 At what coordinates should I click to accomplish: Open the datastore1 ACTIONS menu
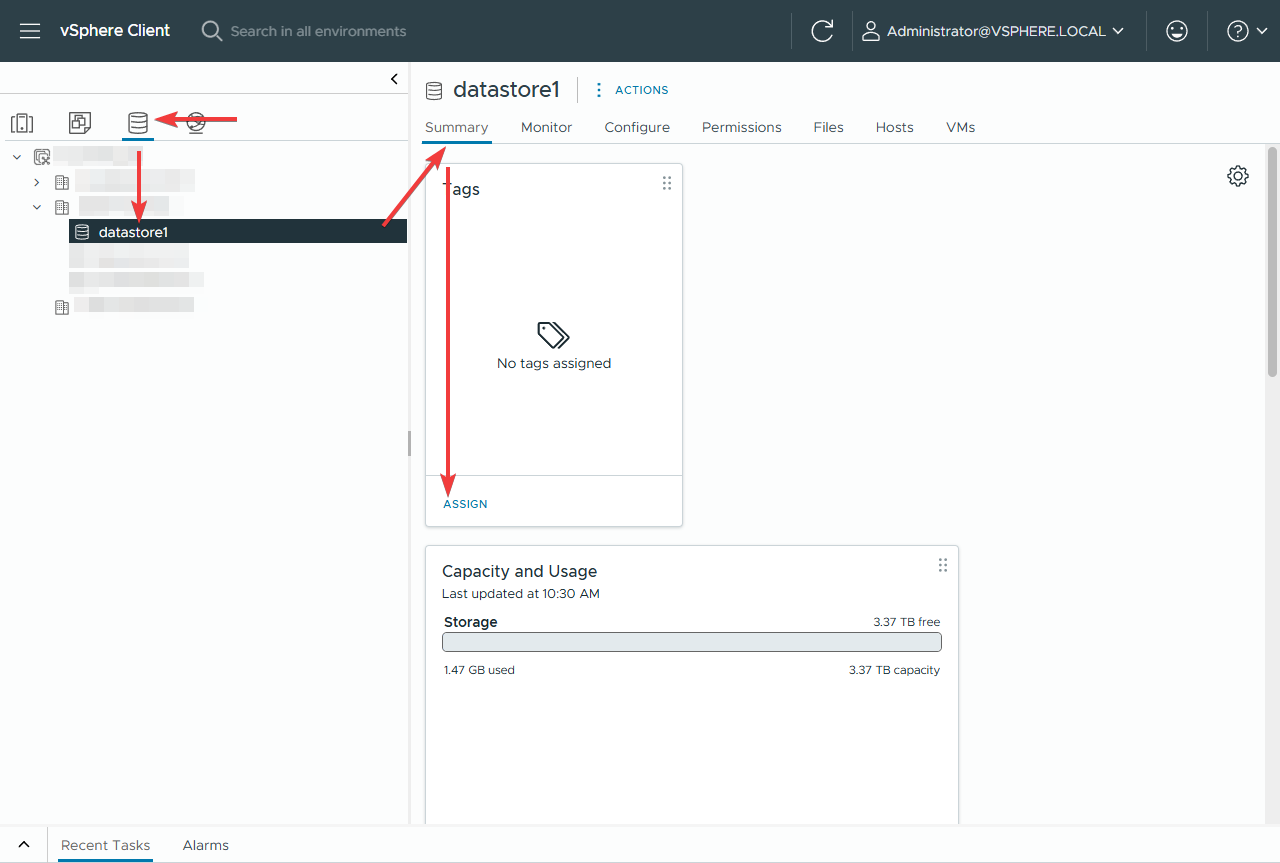pos(631,90)
